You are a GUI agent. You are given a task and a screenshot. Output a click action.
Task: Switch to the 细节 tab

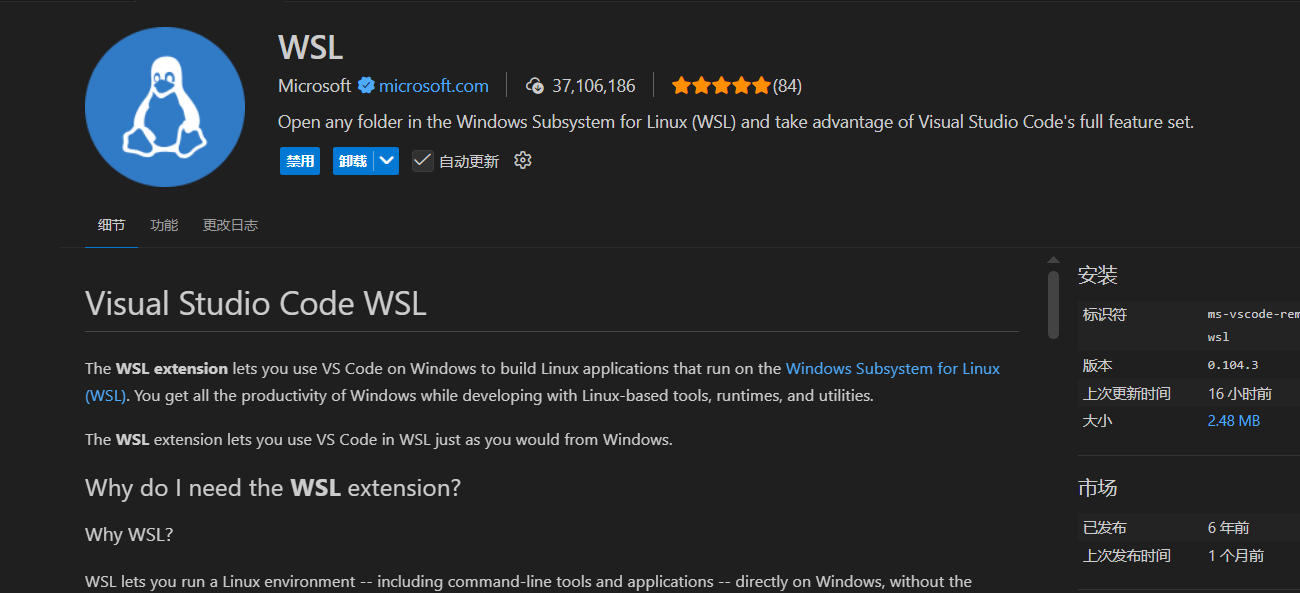[x=111, y=225]
